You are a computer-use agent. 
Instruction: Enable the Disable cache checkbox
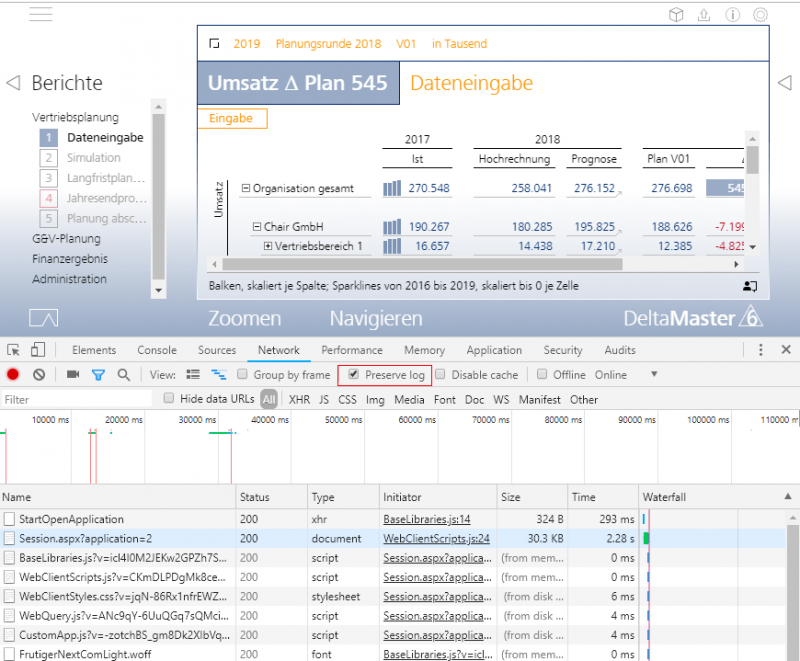point(441,375)
